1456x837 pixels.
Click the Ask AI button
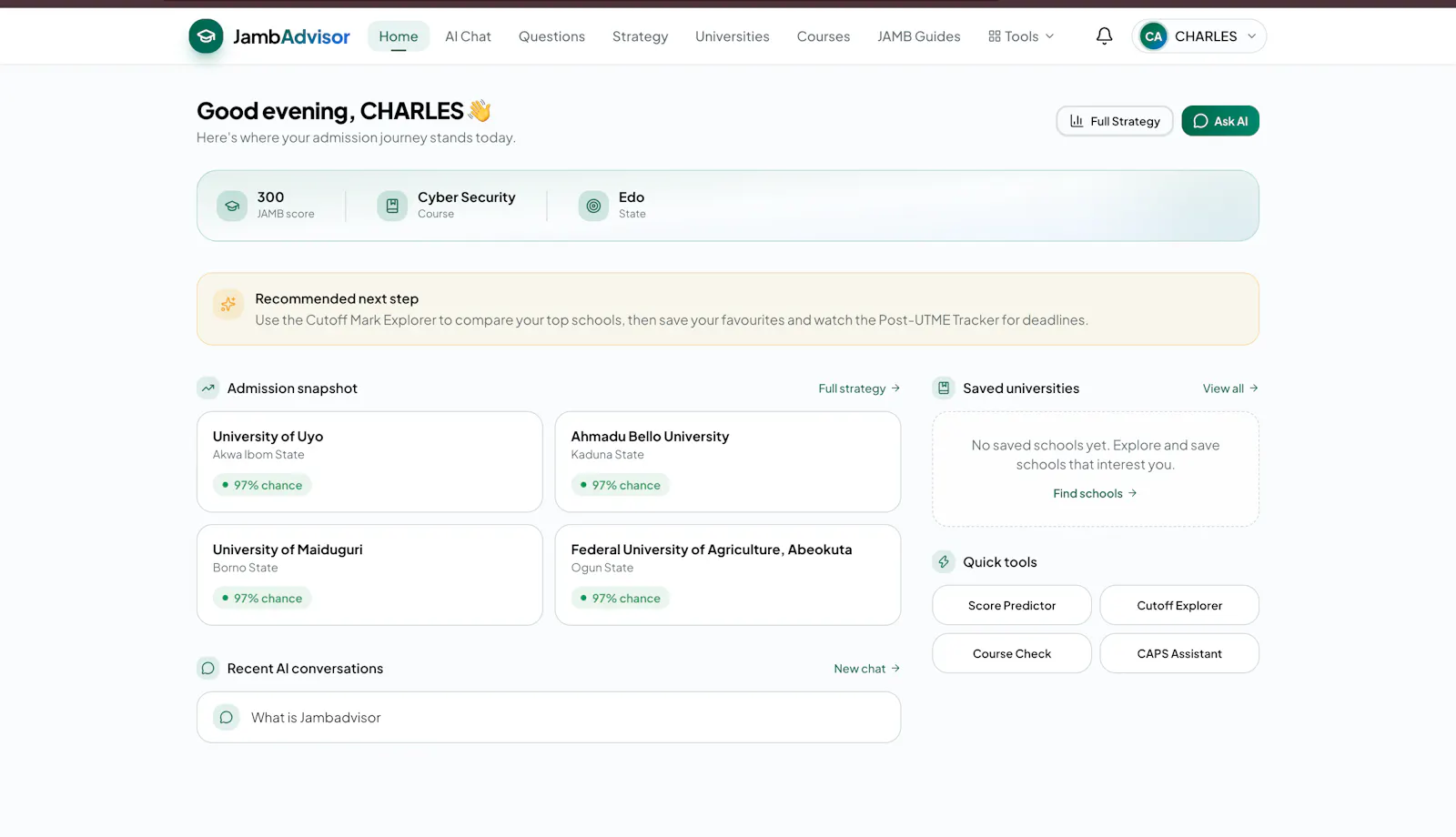coord(1220,121)
